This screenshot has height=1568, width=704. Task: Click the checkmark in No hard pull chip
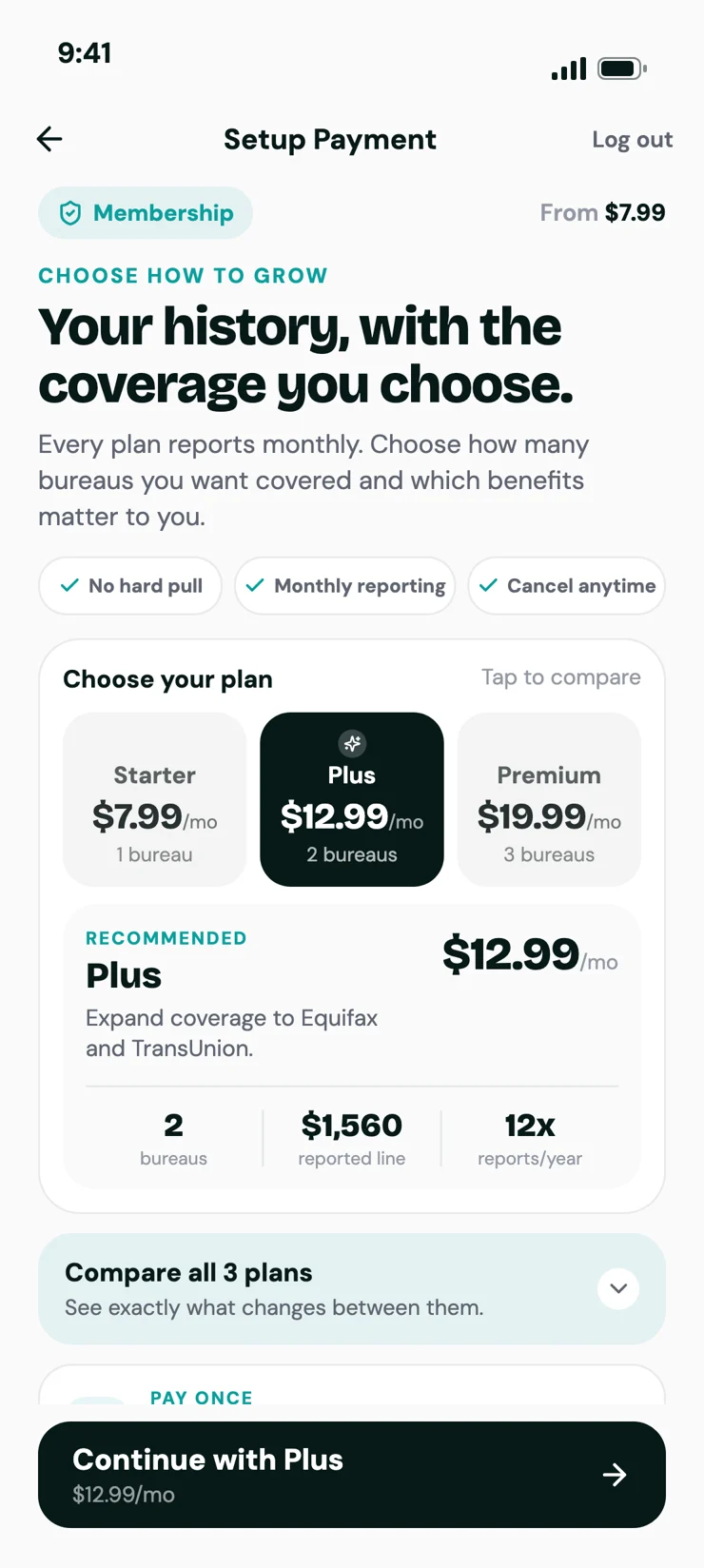pyautogui.click(x=69, y=585)
